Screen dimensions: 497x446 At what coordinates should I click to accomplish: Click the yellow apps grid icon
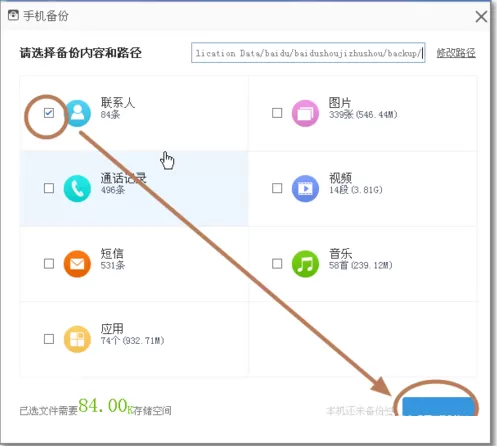pos(77,339)
